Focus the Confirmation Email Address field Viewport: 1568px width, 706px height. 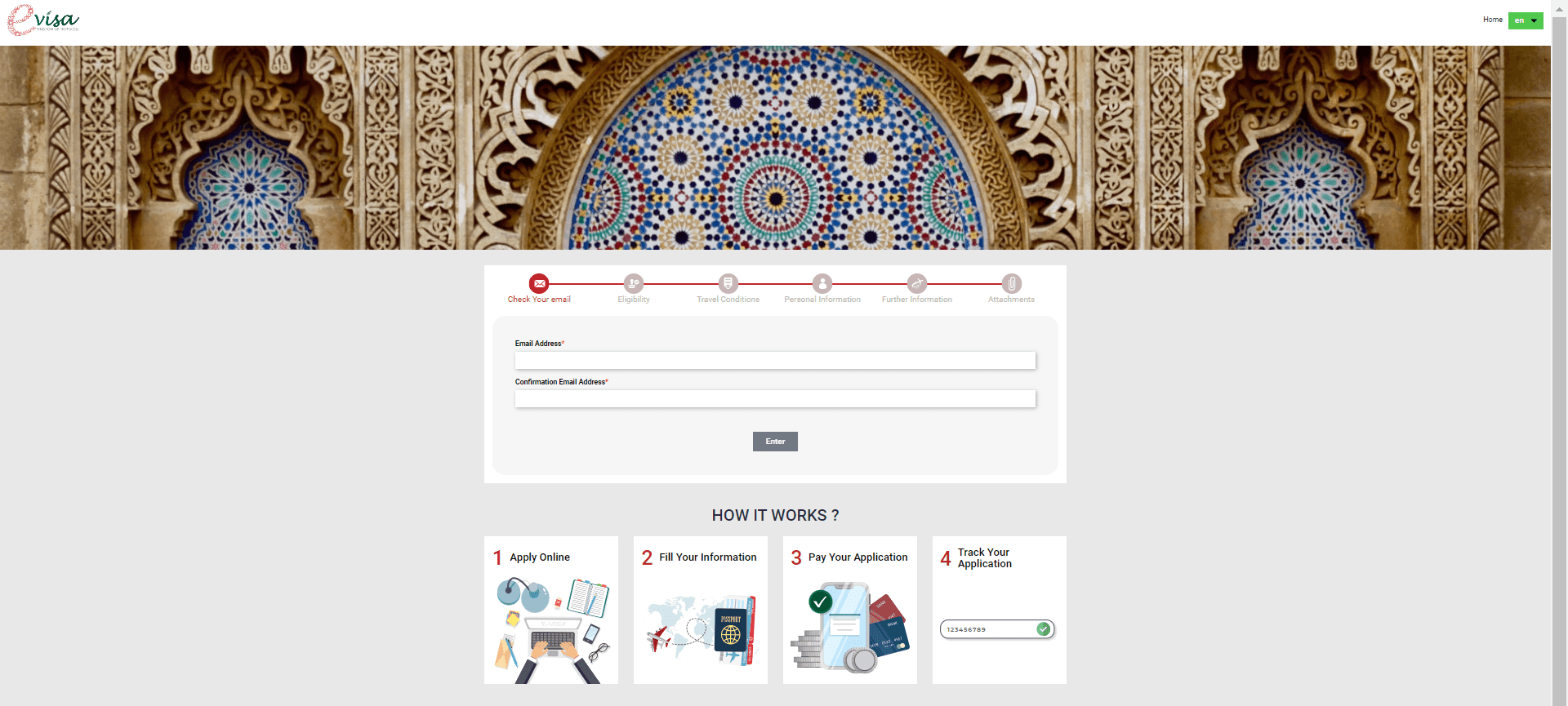[x=775, y=398]
